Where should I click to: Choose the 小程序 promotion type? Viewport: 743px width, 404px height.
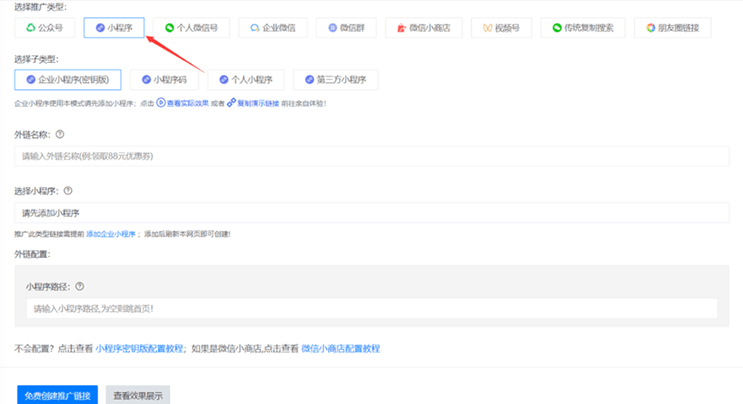pyautogui.click(x=114, y=28)
